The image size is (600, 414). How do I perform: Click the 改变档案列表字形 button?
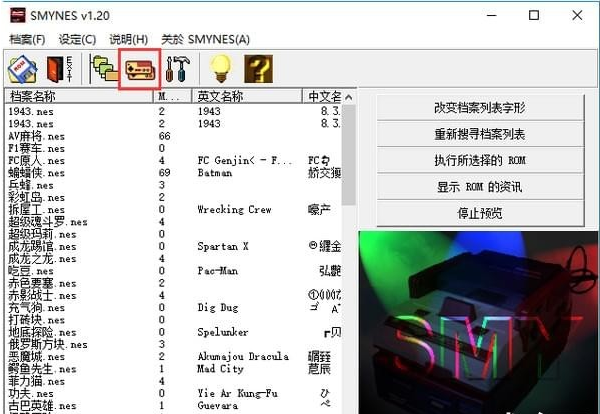click(x=480, y=108)
